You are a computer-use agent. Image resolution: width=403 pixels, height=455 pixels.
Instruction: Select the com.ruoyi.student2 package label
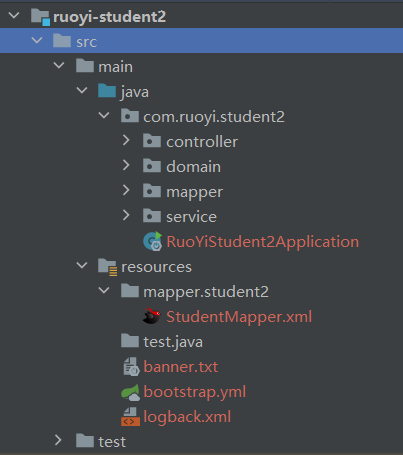[214, 117]
